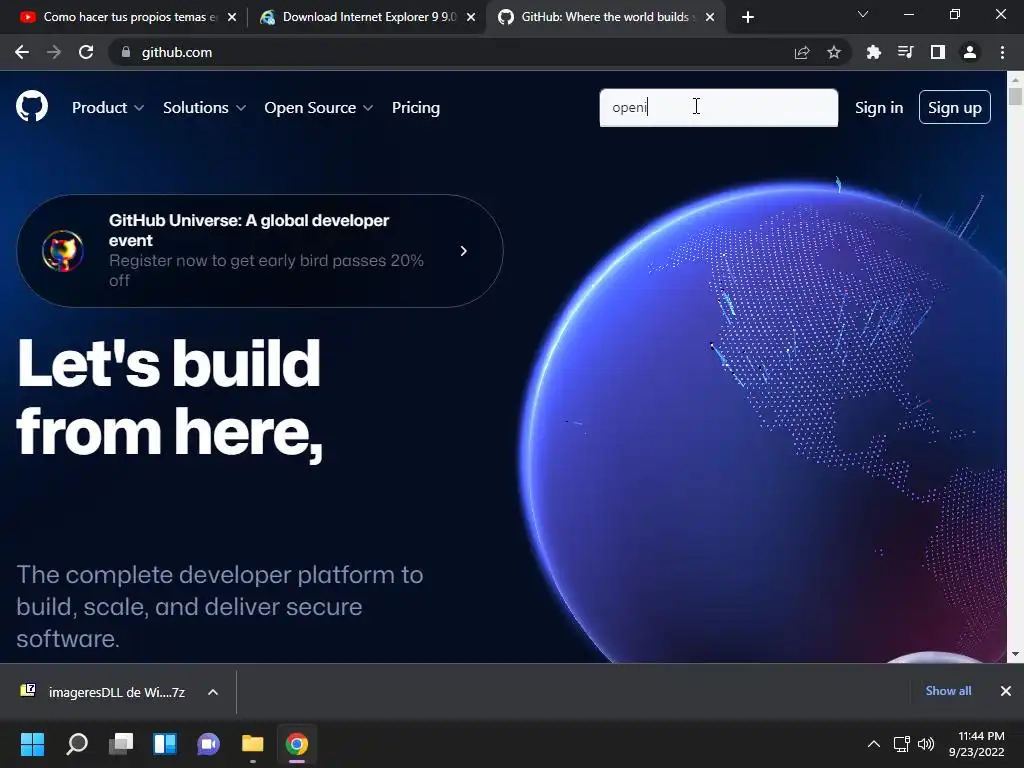Click the vertical scrollbar thumb
The height and width of the screenshot is (768, 1024).
pyautogui.click(x=1015, y=96)
